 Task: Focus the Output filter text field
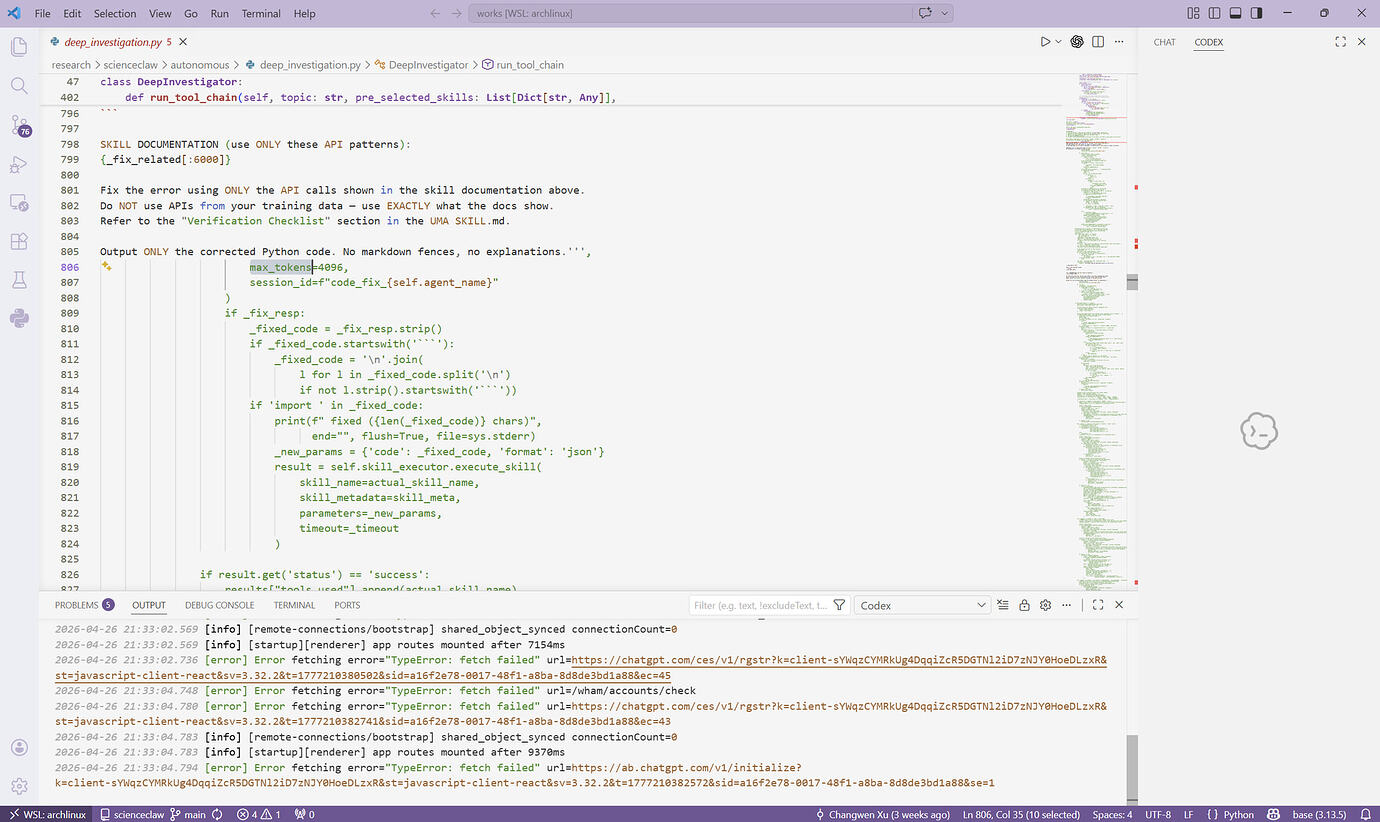(760, 605)
